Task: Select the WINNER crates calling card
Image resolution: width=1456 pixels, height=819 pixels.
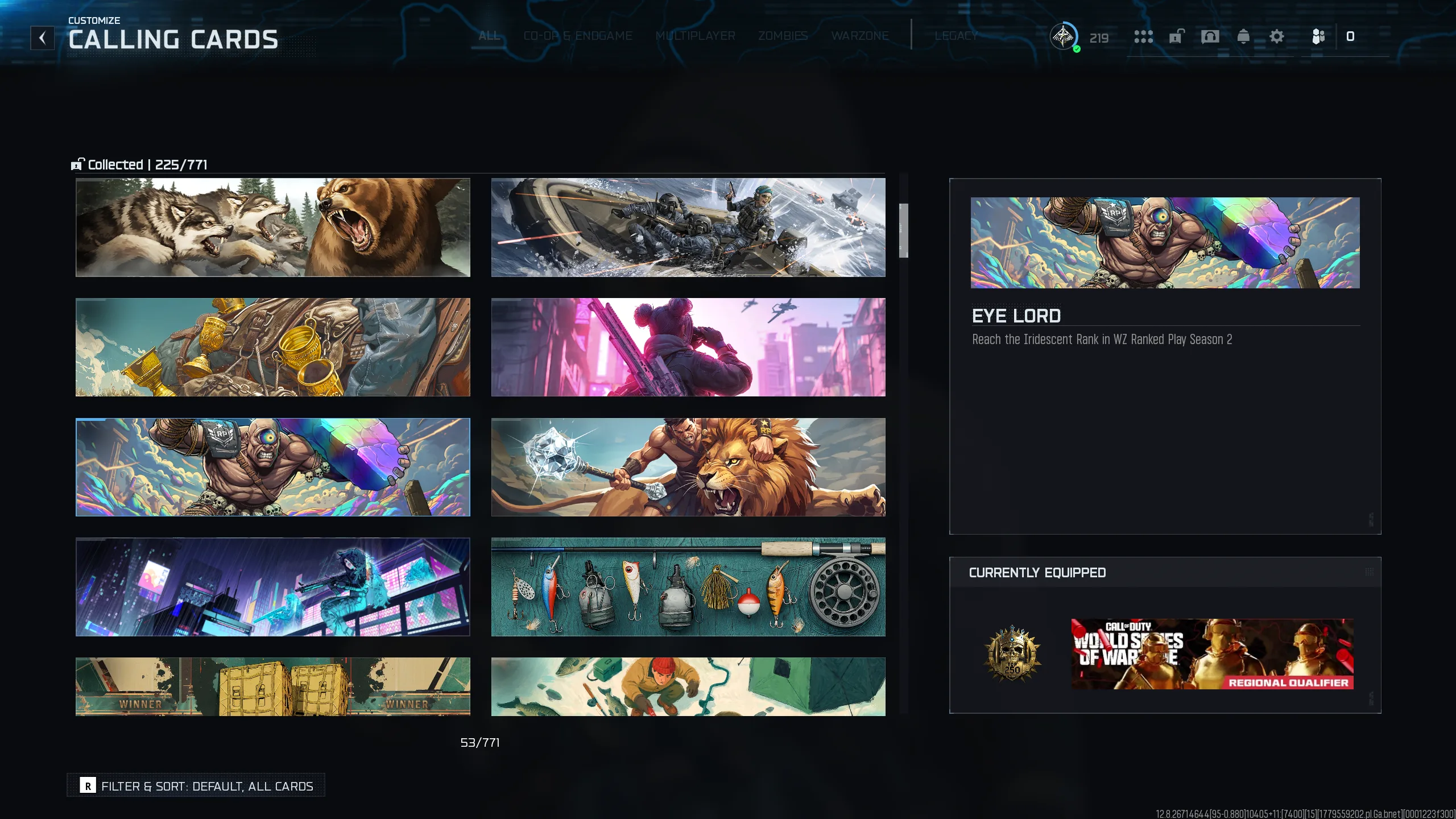Action: 273,687
